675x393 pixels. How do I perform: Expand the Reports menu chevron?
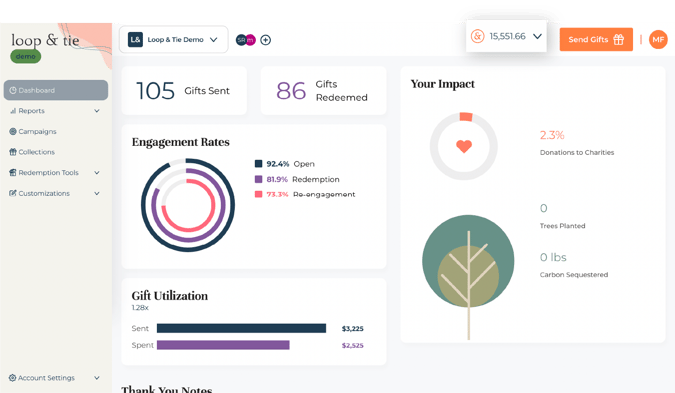97,111
